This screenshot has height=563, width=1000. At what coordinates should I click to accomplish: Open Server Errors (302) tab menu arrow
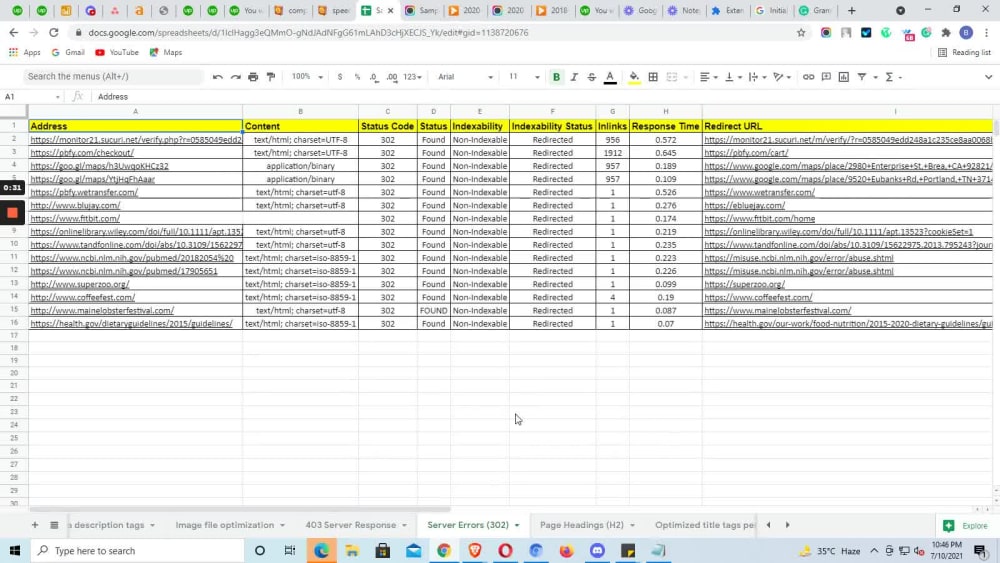tap(517, 525)
